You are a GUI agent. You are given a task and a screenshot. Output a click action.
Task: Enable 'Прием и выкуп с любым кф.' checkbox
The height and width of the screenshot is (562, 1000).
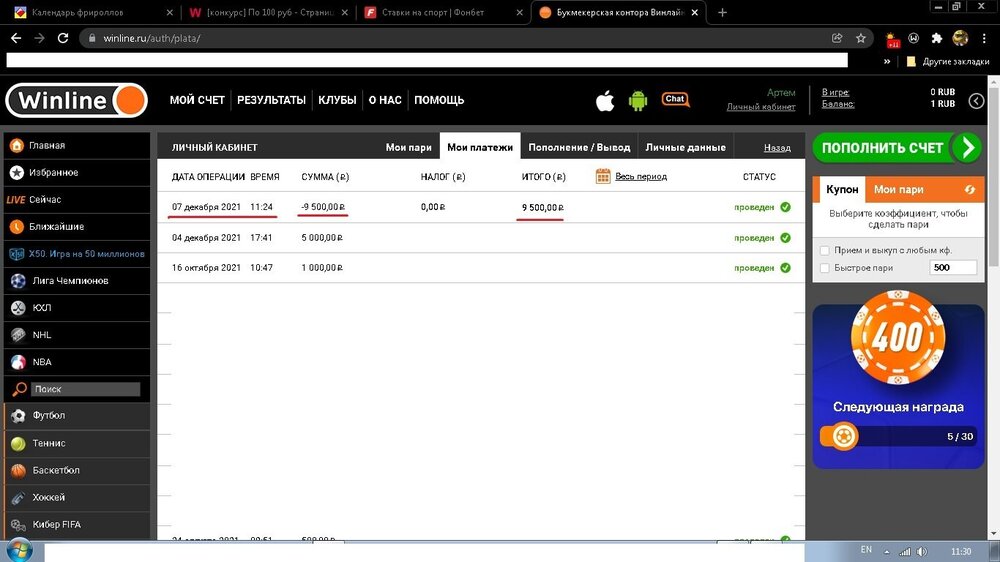(x=824, y=250)
